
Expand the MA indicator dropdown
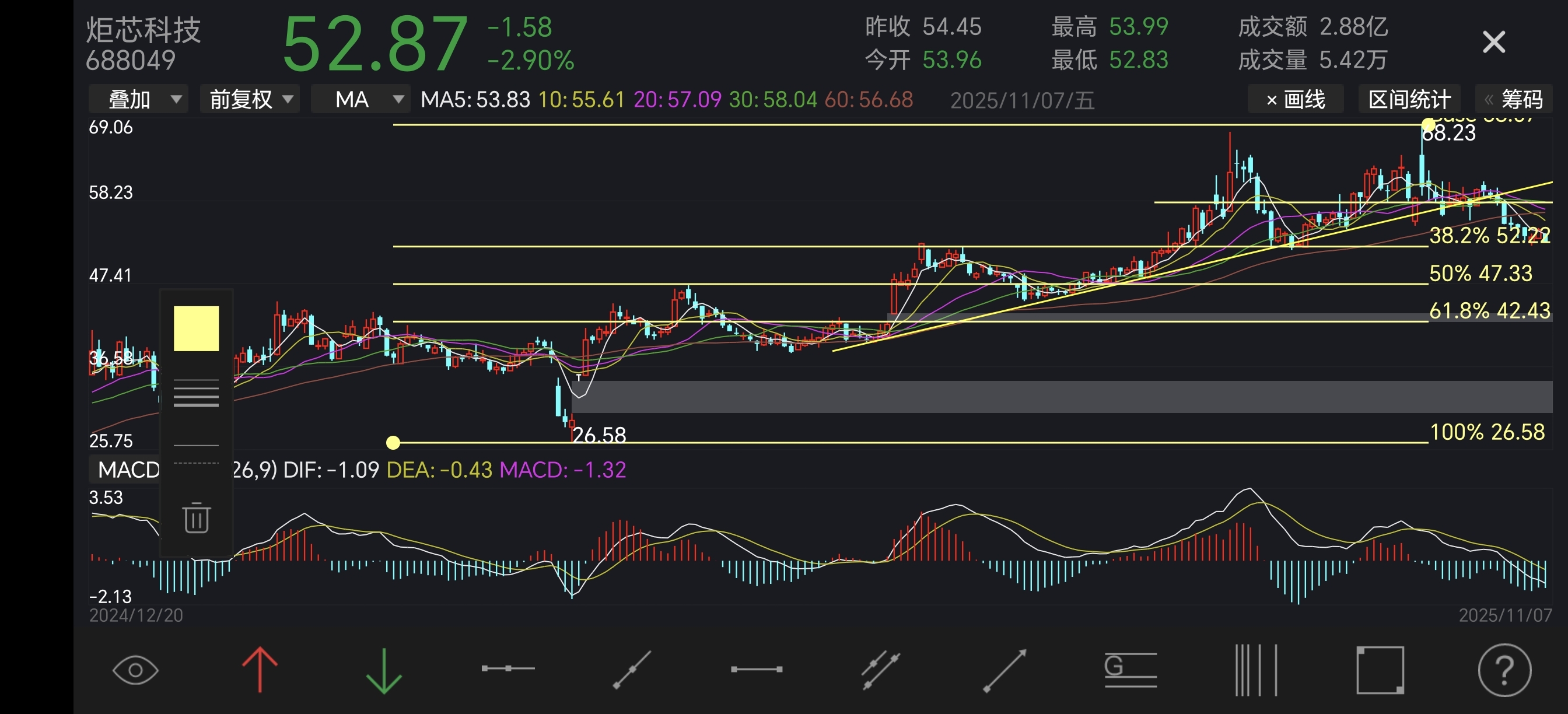tap(360, 99)
